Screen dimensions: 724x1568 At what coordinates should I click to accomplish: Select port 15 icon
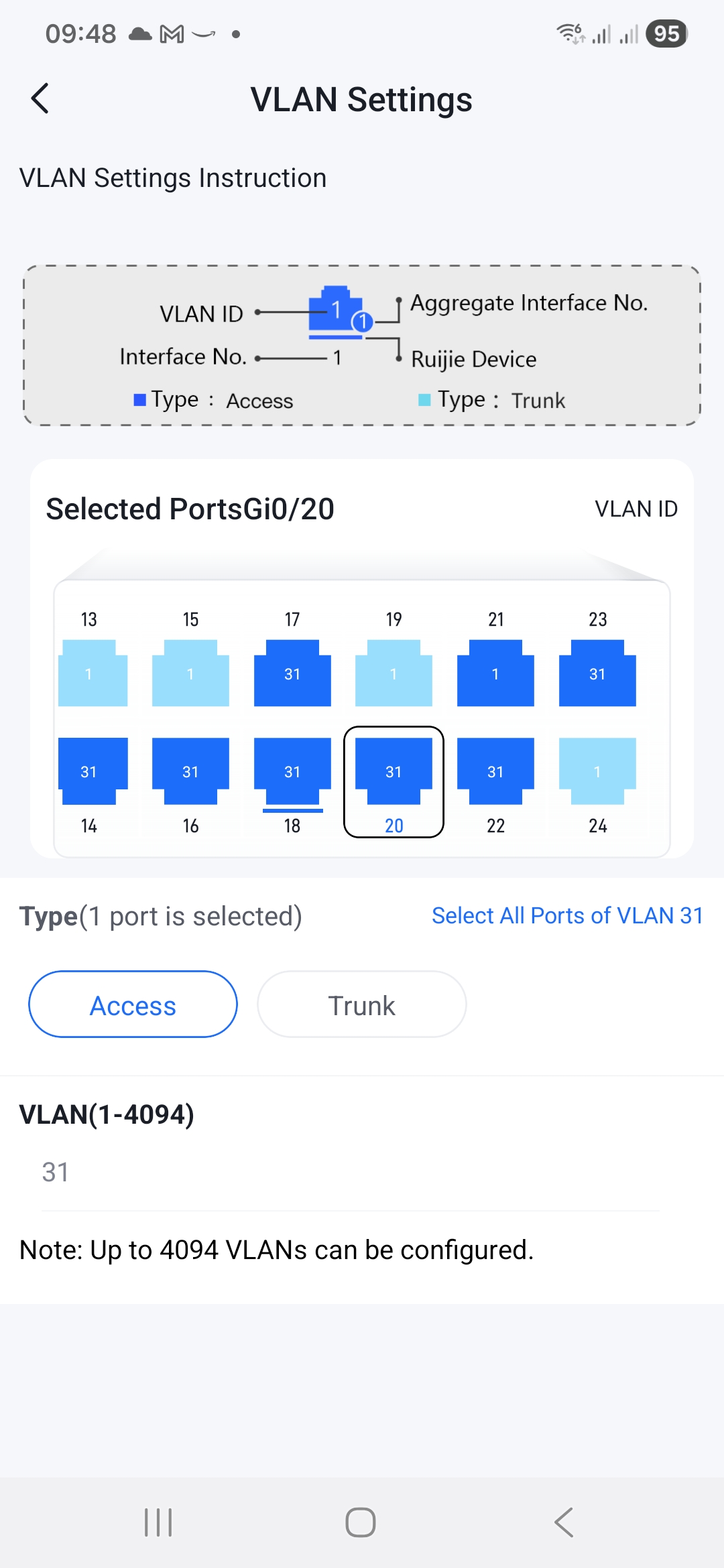(x=190, y=673)
